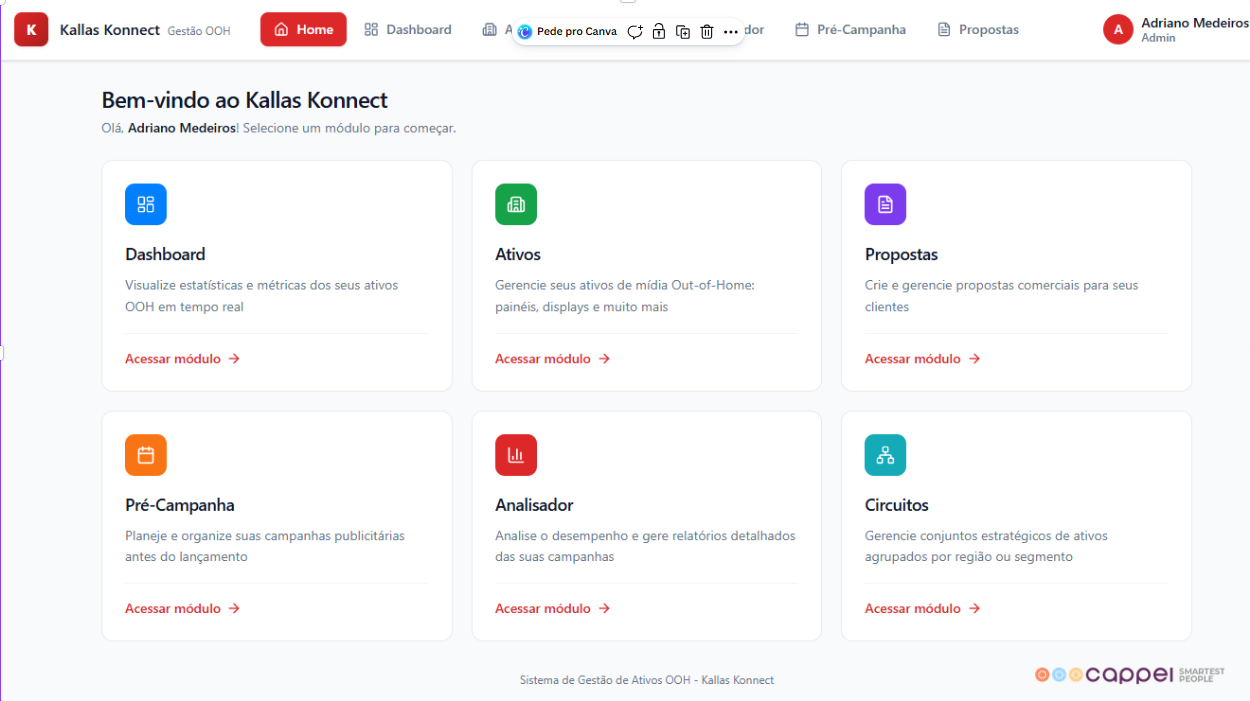Click the trash icon in floating toolbar
This screenshot has width=1250, height=701.
707,32
